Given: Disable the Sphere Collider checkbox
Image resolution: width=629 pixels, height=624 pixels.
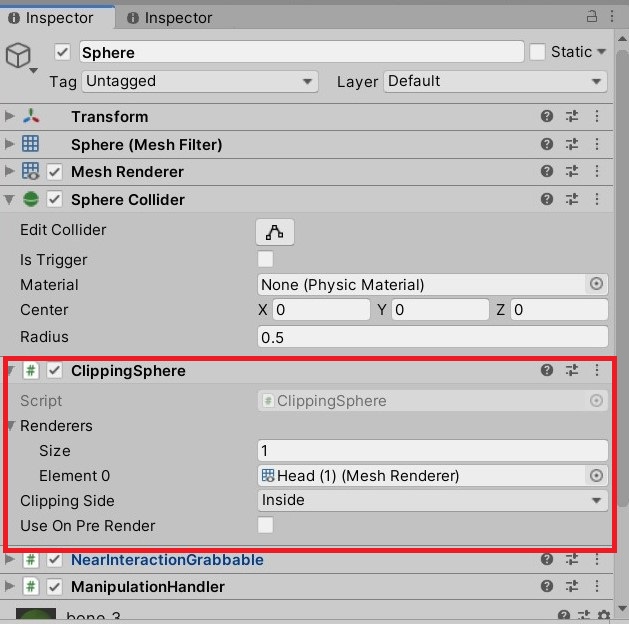Looking at the screenshot, I should point(55,199).
